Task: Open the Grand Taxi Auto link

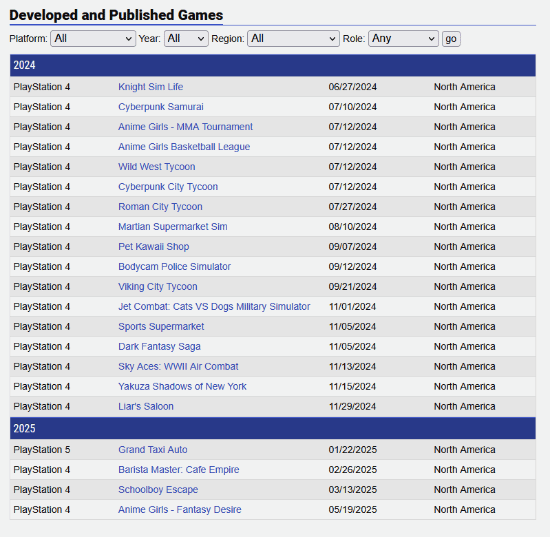Action: tap(153, 450)
